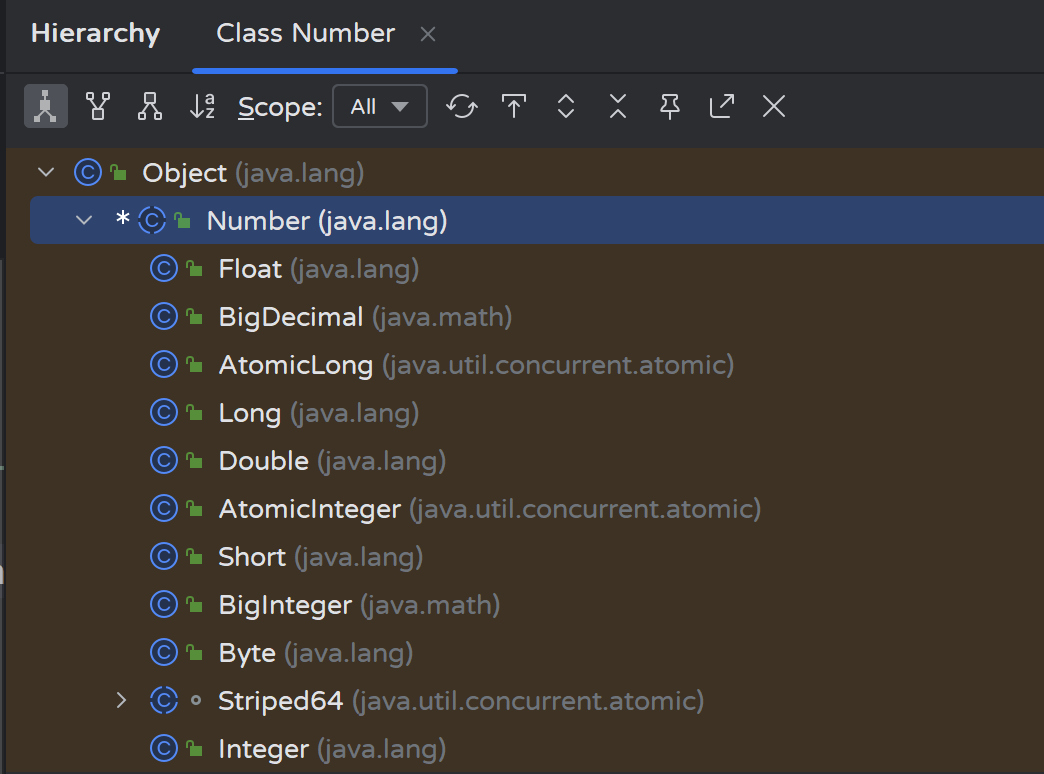Switch to Supertypes Hierarchy view
Image resolution: width=1044 pixels, height=774 pixels.
pyautogui.click(x=98, y=107)
